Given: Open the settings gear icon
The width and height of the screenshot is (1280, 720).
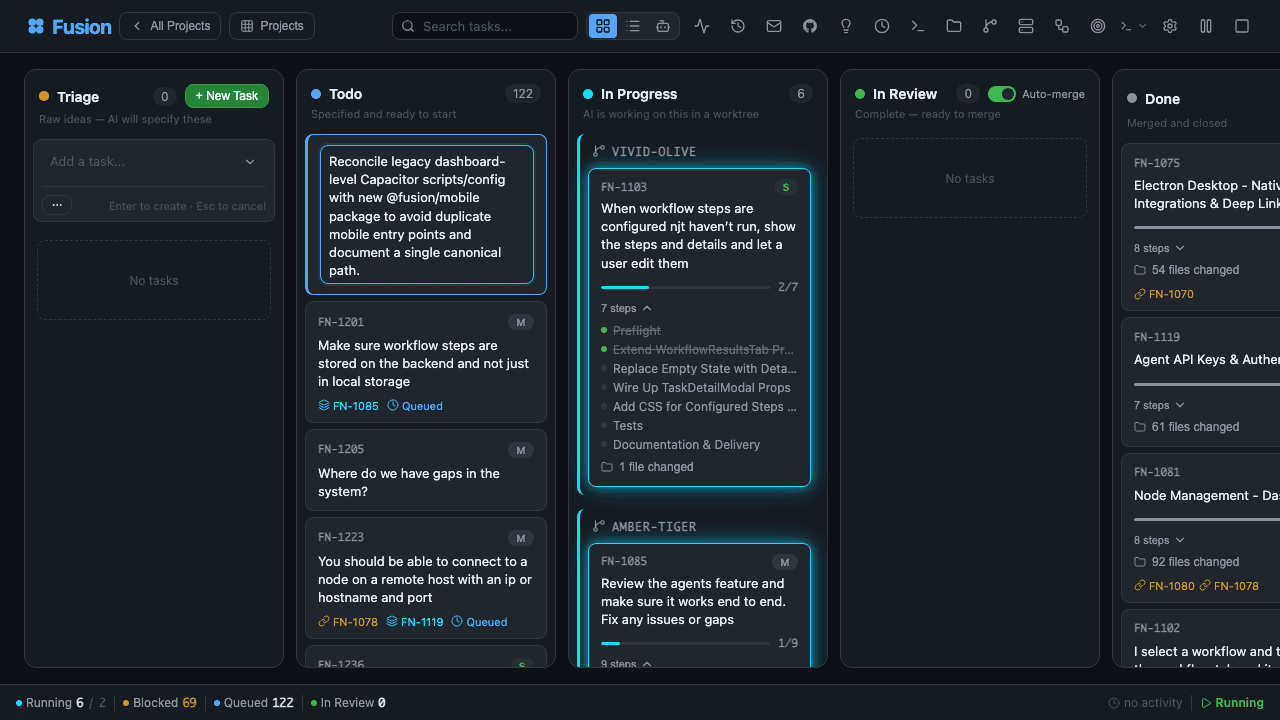Looking at the screenshot, I should [x=1170, y=26].
